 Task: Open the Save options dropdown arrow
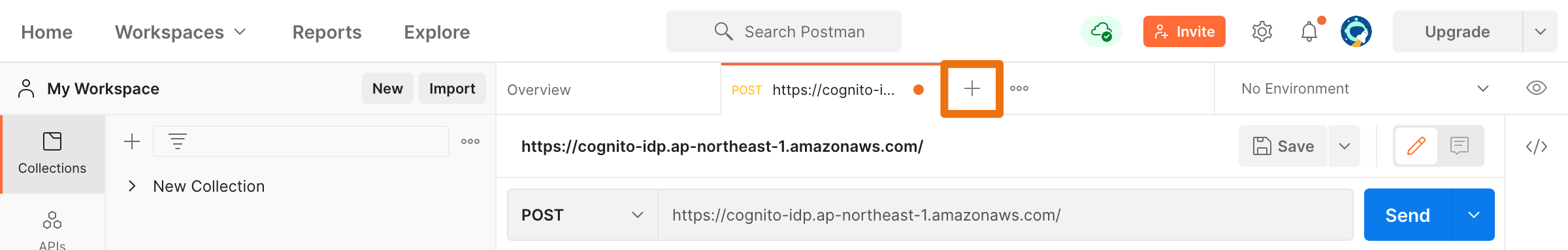pyautogui.click(x=1345, y=146)
